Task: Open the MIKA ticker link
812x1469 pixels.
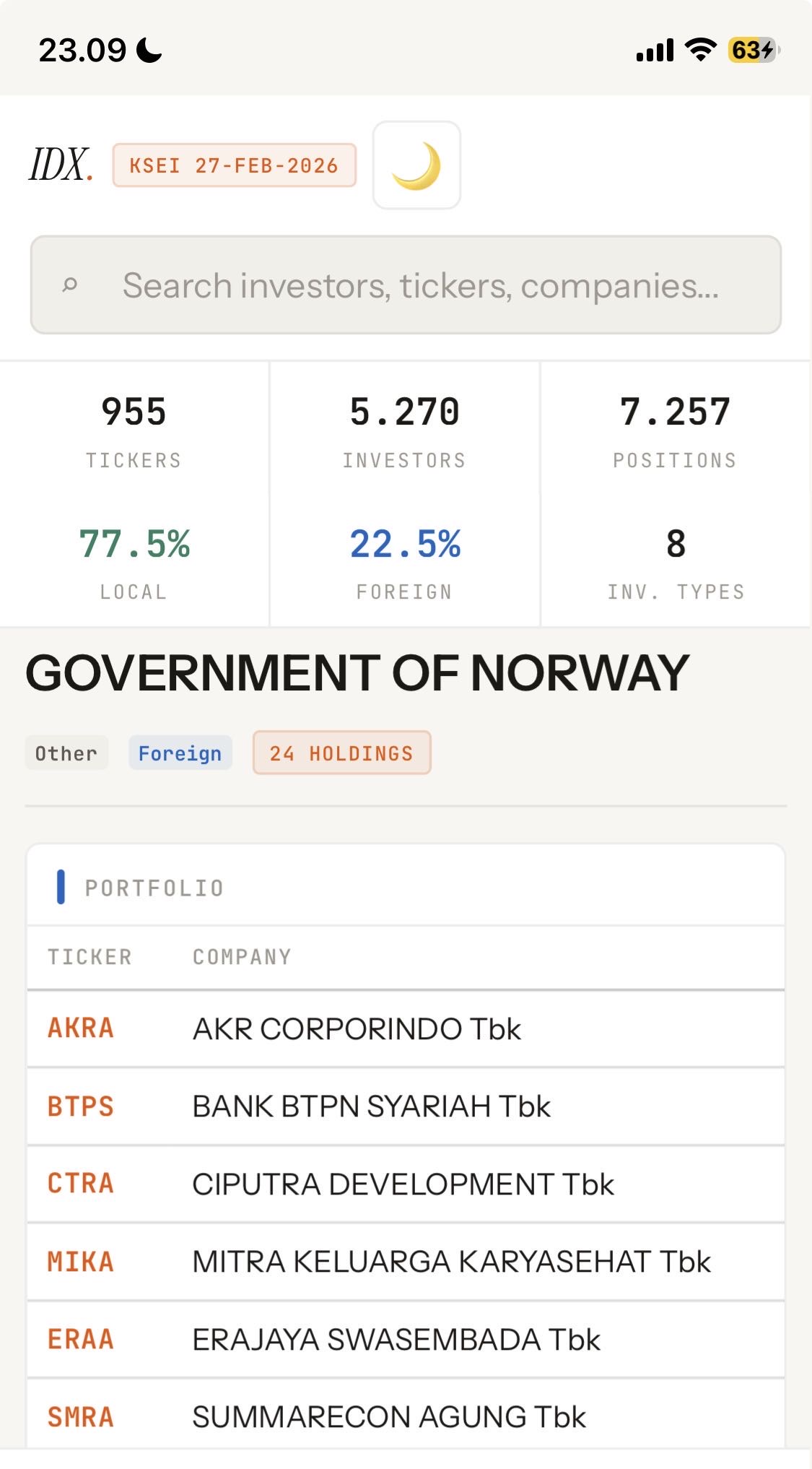Action: click(x=81, y=1262)
